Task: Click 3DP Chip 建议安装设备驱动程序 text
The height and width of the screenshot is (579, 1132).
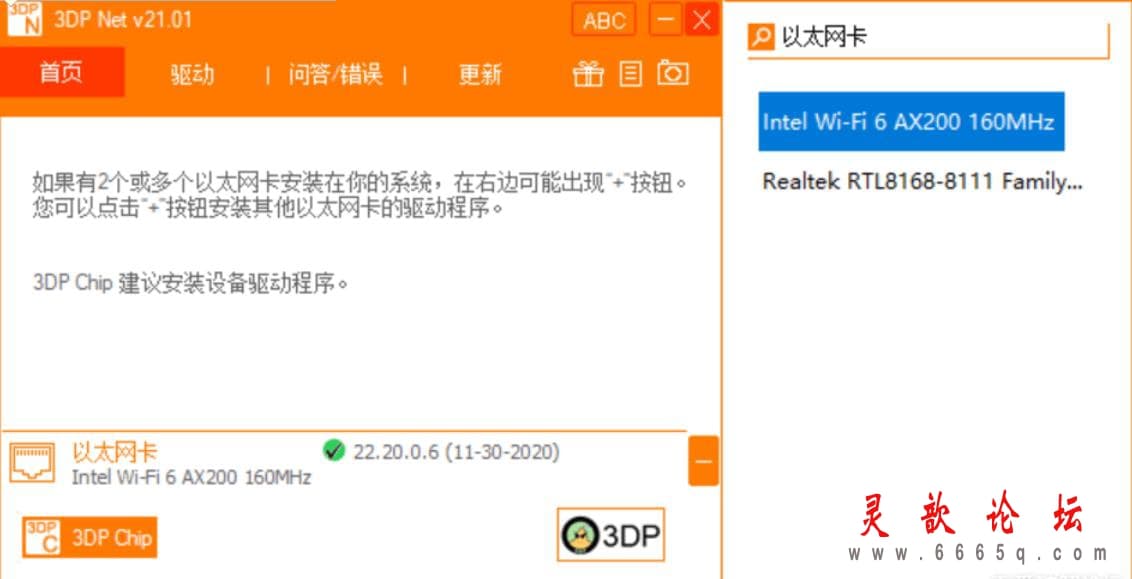Action: coord(191,282)
